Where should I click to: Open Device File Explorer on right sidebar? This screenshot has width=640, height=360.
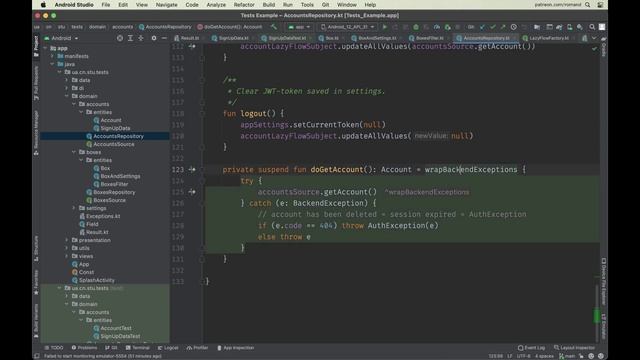[604, 282]
